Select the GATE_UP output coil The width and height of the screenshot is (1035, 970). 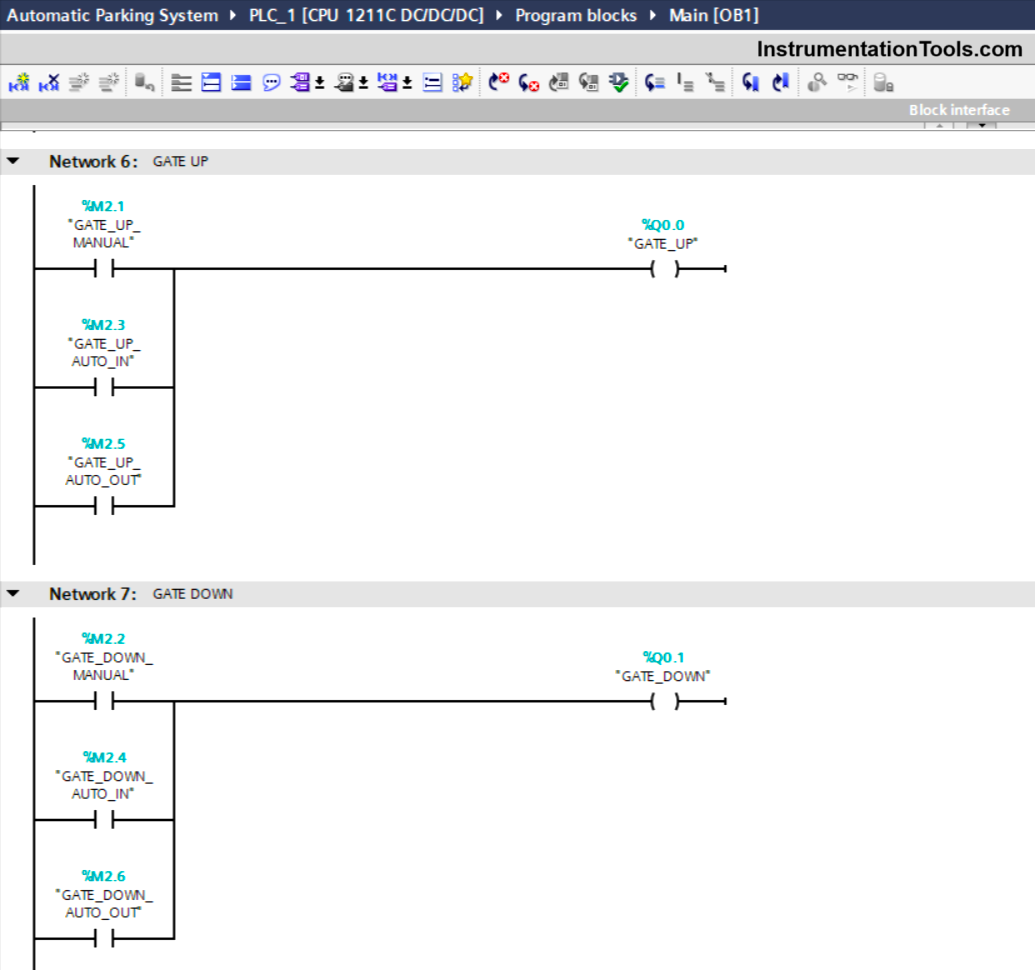(665, 269)
